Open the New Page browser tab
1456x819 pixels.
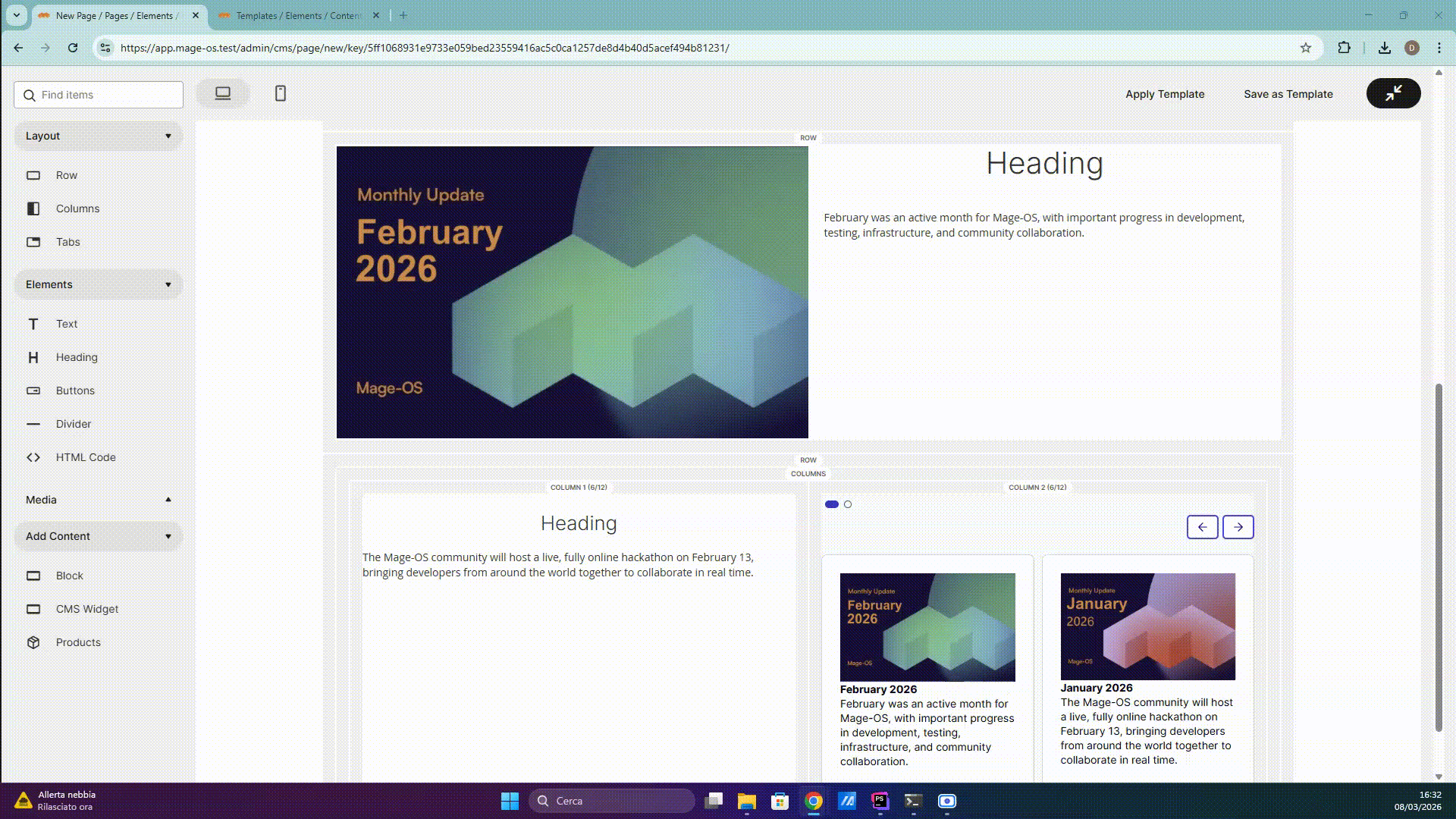click(114, 15)
